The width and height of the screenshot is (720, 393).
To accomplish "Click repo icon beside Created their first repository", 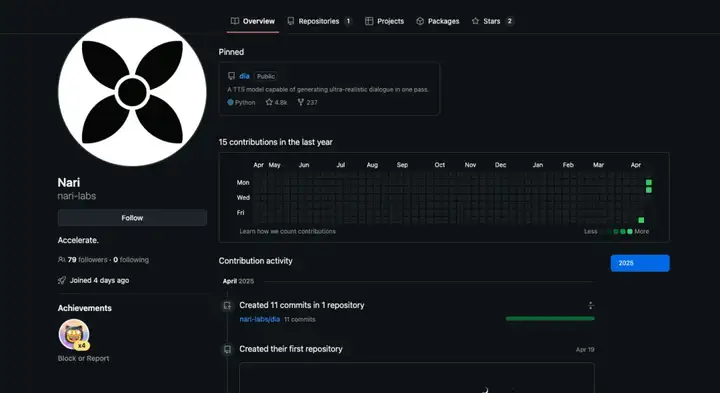I will [227, 349].
